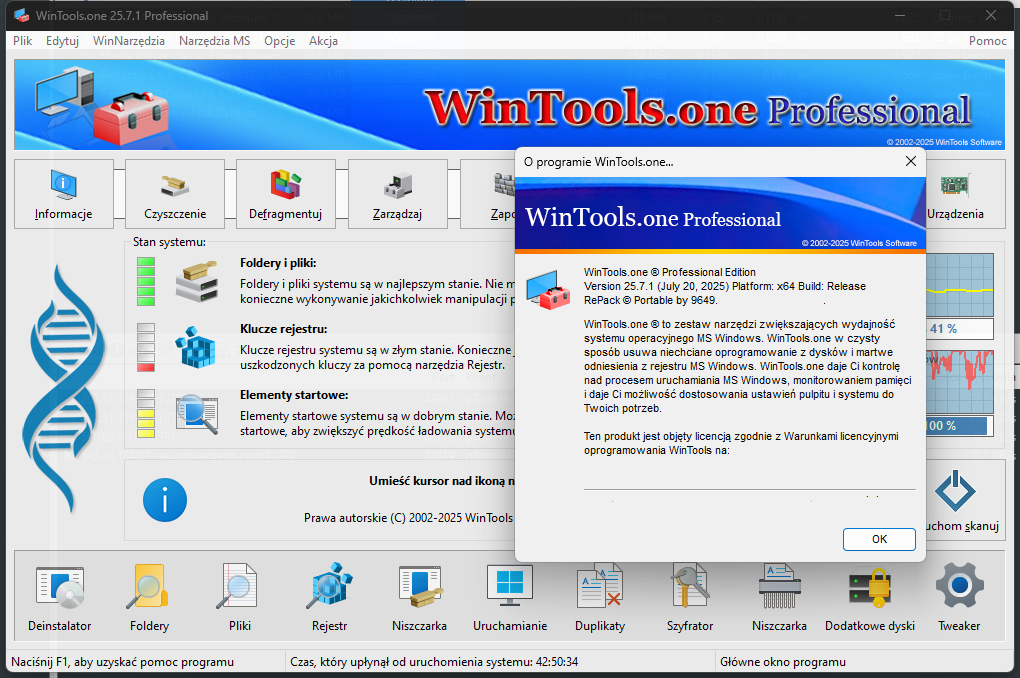This screenshot has height=678, width=1020.
Task: Open the Narzędzia MS menu
Action: point(215,40)
